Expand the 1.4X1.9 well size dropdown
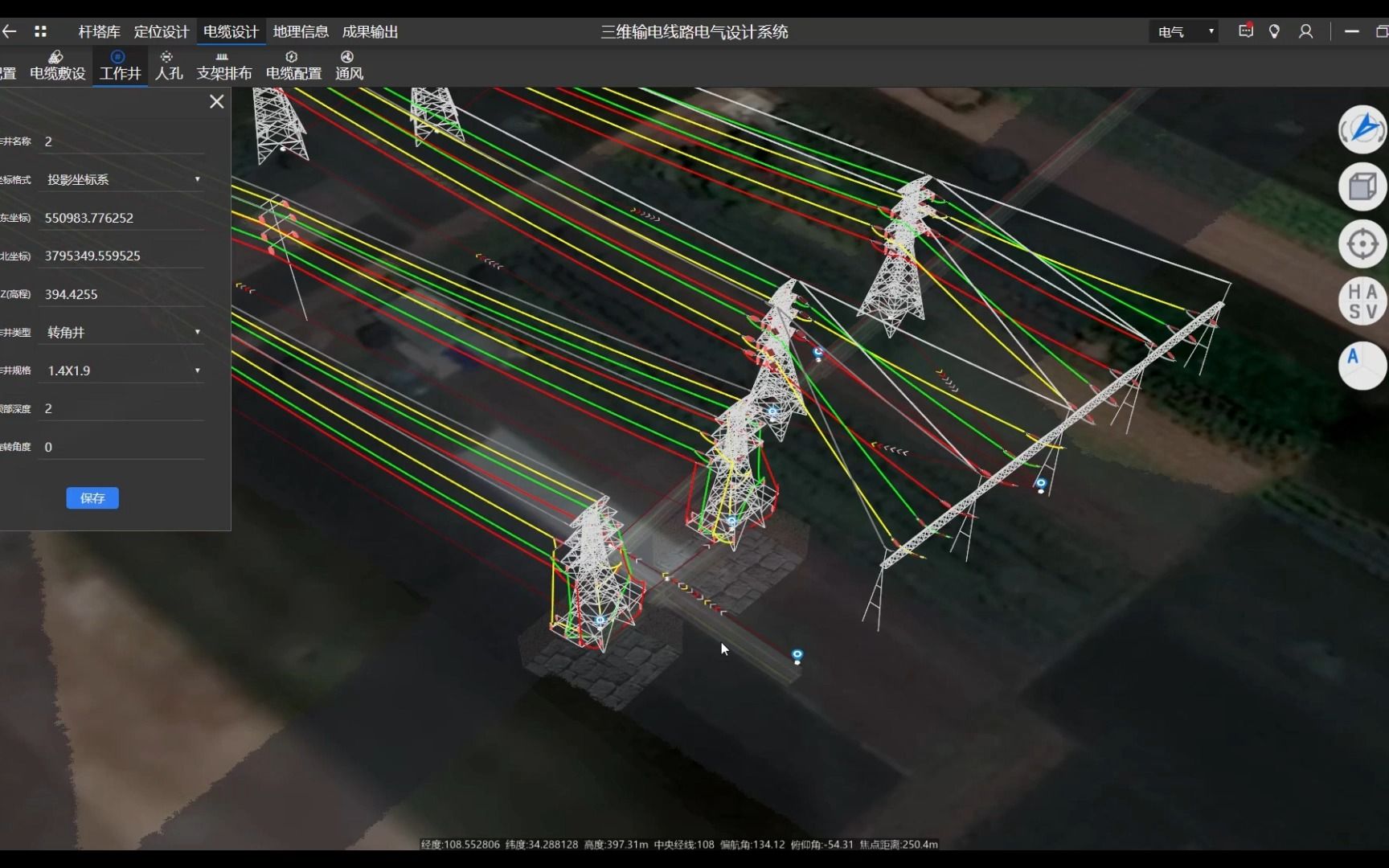The width and height of the screenshot is (1389, 868). click(121, 371)
